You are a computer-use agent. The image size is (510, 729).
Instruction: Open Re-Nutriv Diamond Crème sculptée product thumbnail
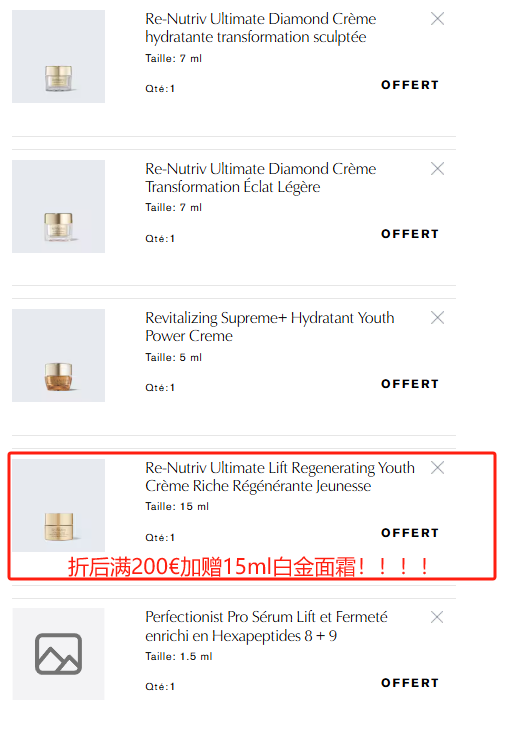[x=59, y=56]
